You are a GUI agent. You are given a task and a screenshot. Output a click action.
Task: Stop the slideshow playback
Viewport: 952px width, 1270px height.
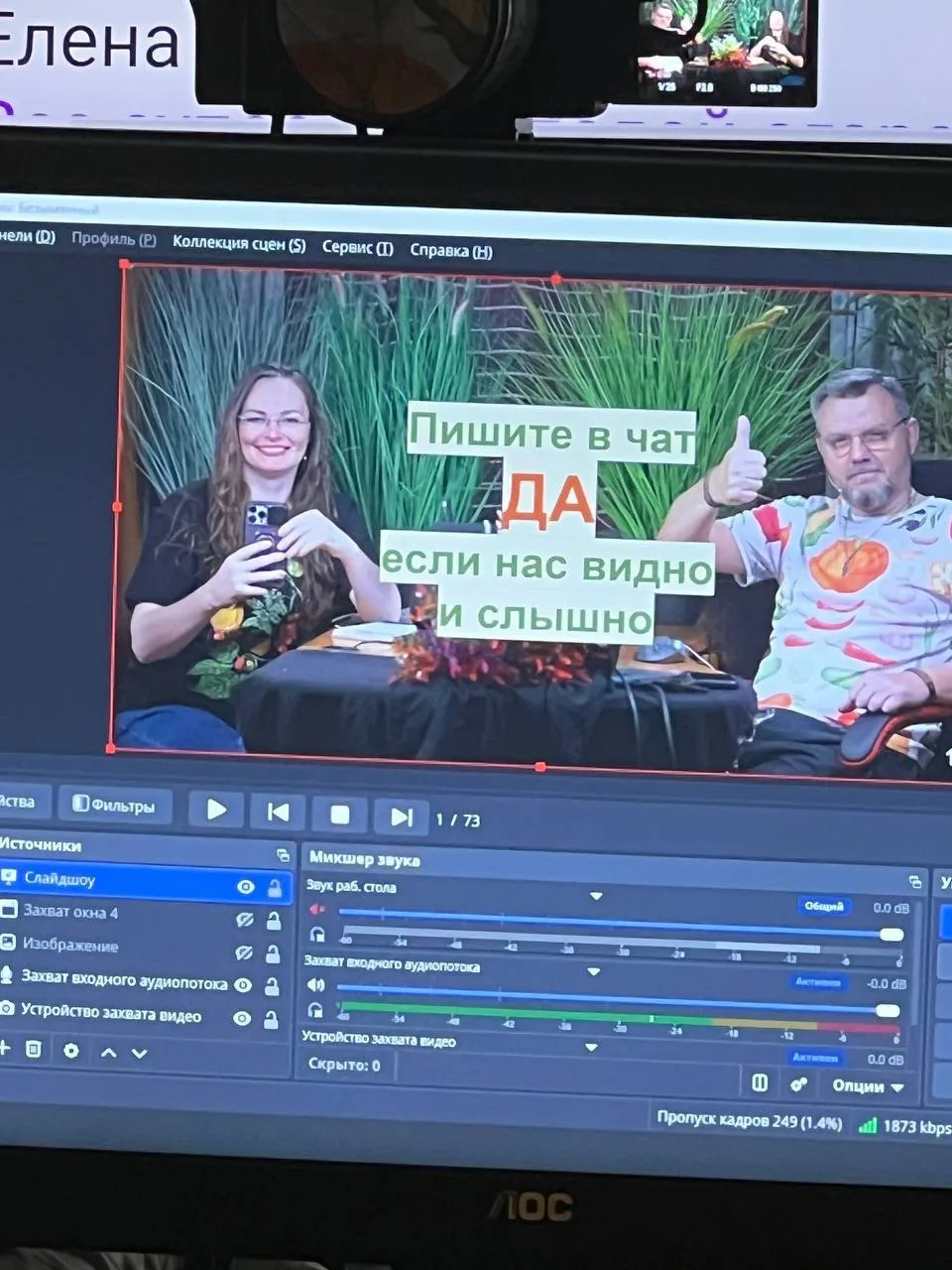(x=339, y=815)
